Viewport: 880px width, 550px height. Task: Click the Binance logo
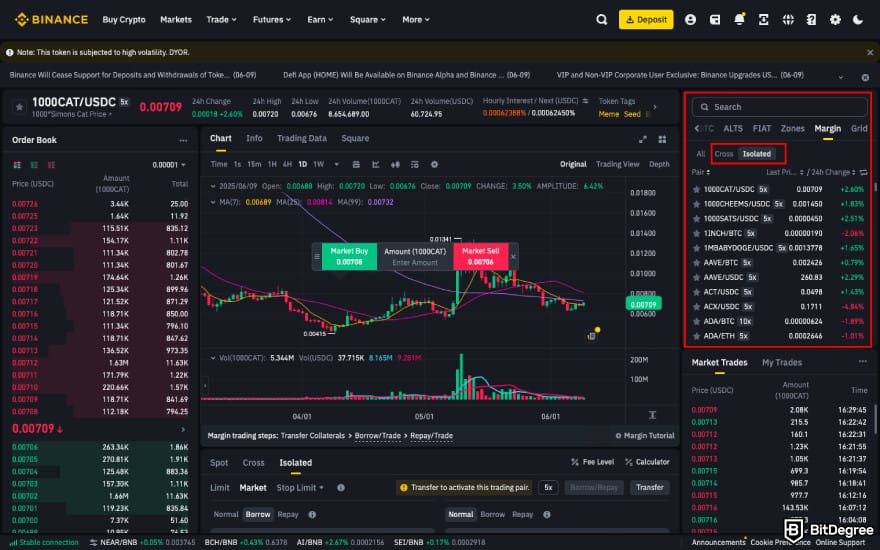(x=51, y=20)
